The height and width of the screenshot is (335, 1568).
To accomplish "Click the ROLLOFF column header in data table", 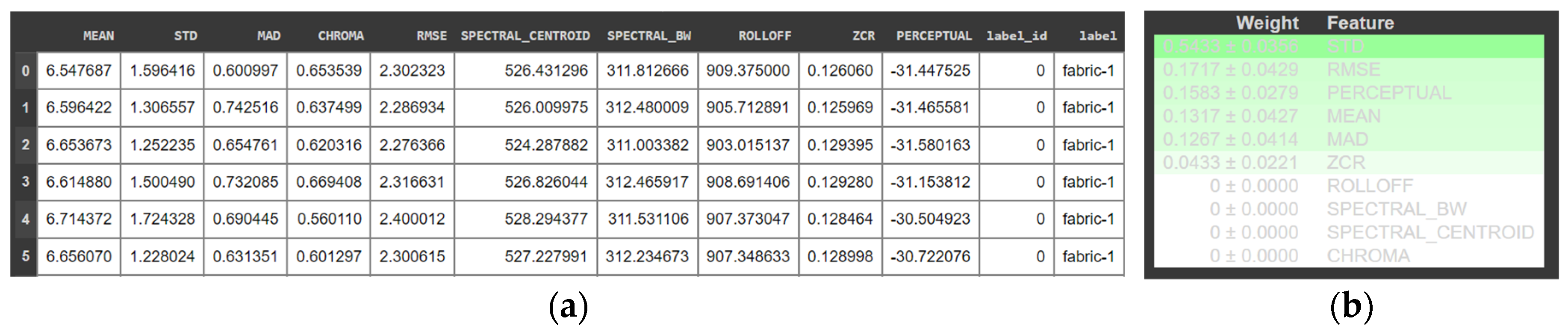I will coord(764,36).
